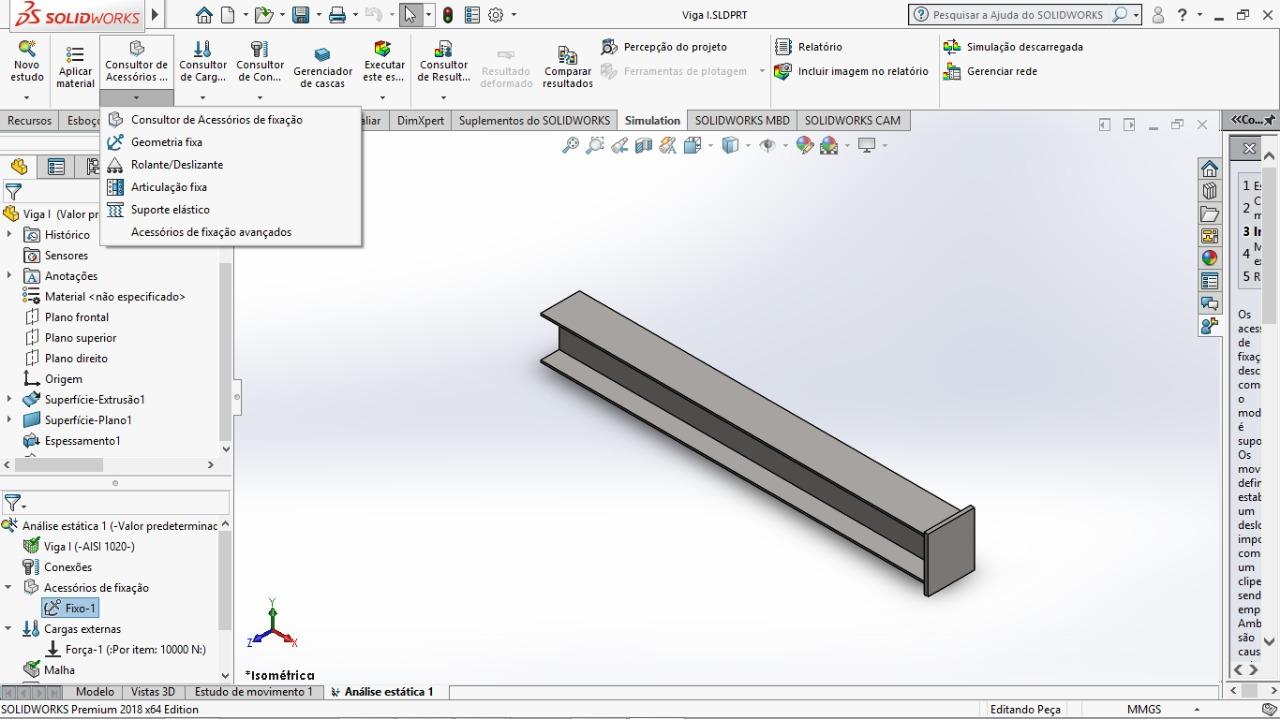This screenshot has height=719, width=1280.
Task: Open Consultor de Cargas dropdown arrow
Action: [203, 98]
